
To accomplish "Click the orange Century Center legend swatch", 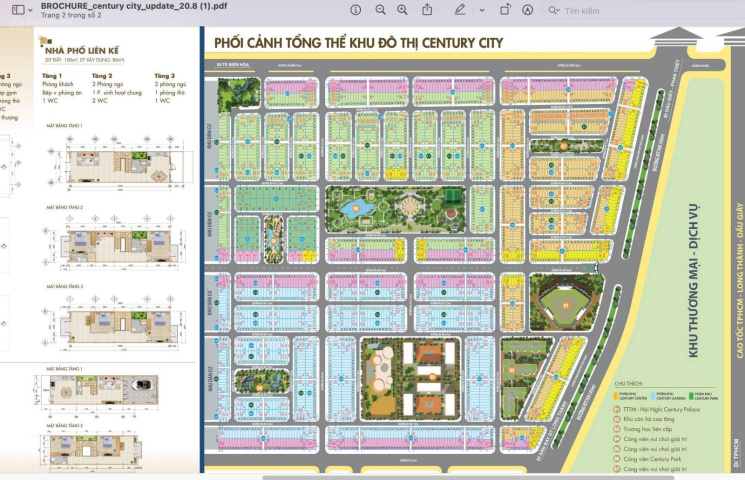I will coord(616,395).
